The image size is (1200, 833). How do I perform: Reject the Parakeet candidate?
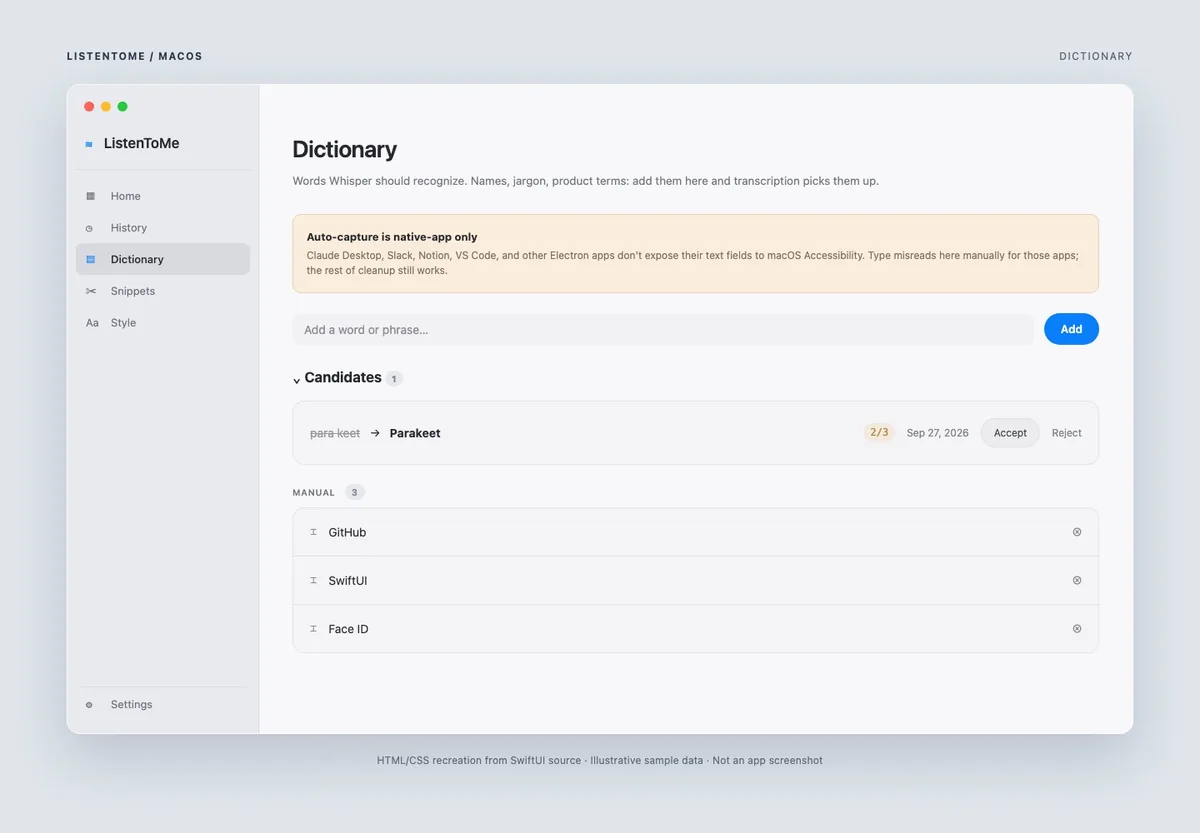(1067, 433)
